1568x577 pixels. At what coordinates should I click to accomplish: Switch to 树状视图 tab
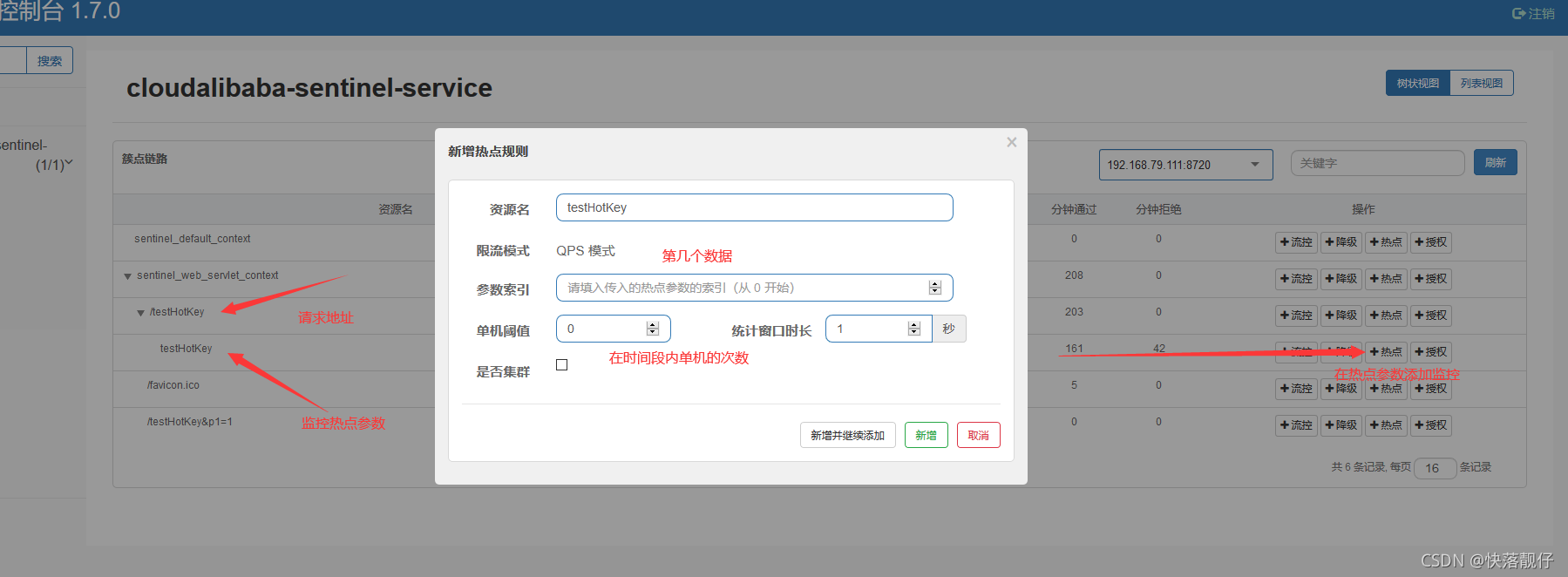point(1417,83)
